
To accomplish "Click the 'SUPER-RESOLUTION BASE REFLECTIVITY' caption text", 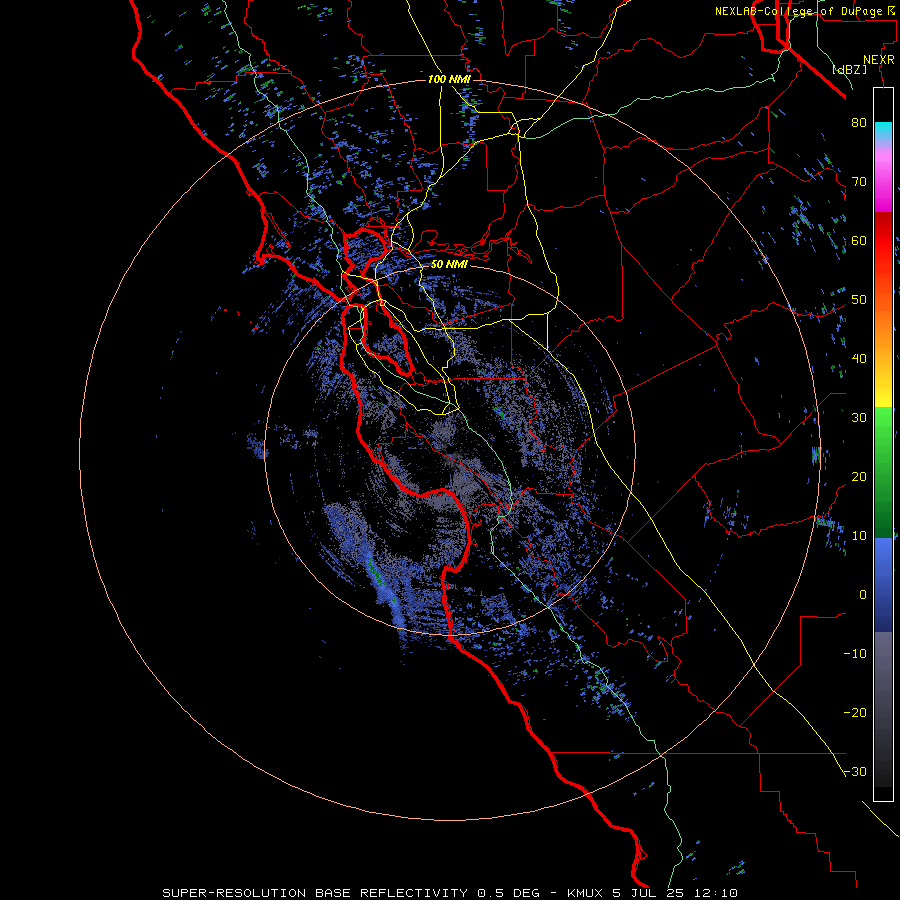I will (315, 893).
